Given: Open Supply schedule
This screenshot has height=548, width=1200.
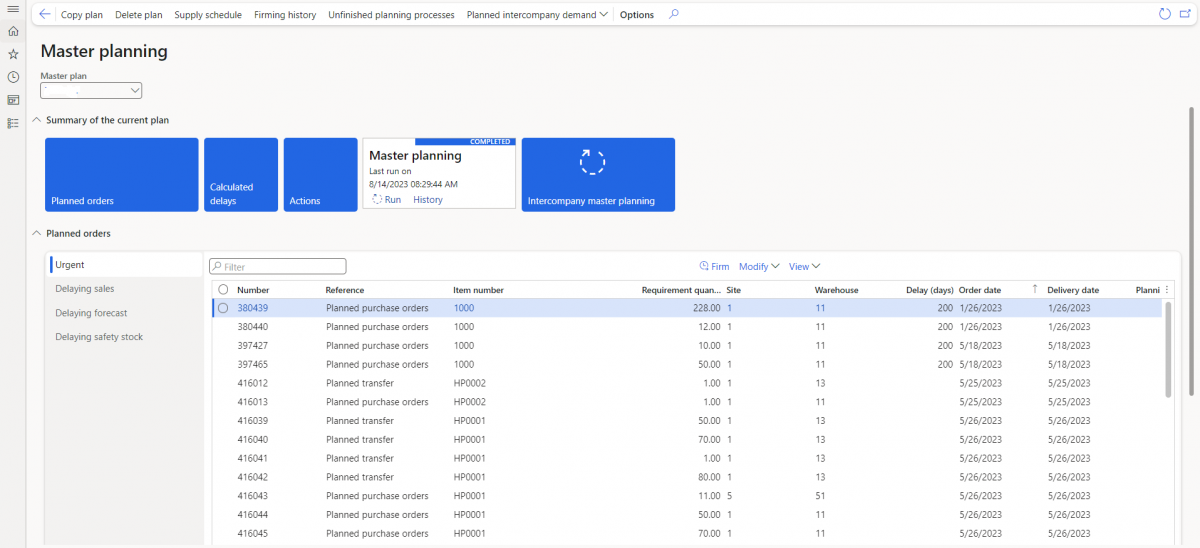Looking at the screenshot, I should [x=208, y=15].
